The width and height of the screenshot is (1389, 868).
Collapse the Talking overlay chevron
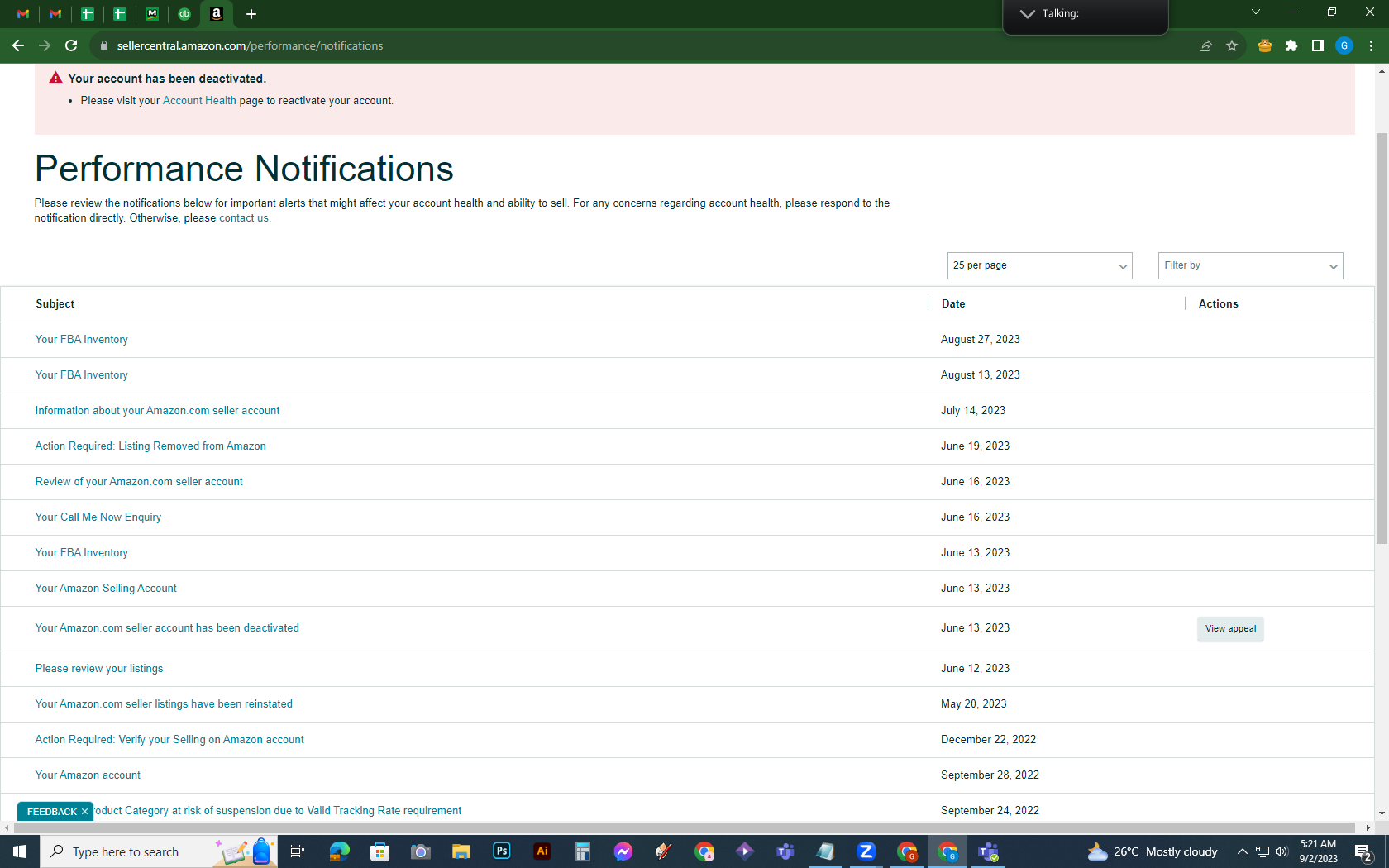pos(1027,13)
